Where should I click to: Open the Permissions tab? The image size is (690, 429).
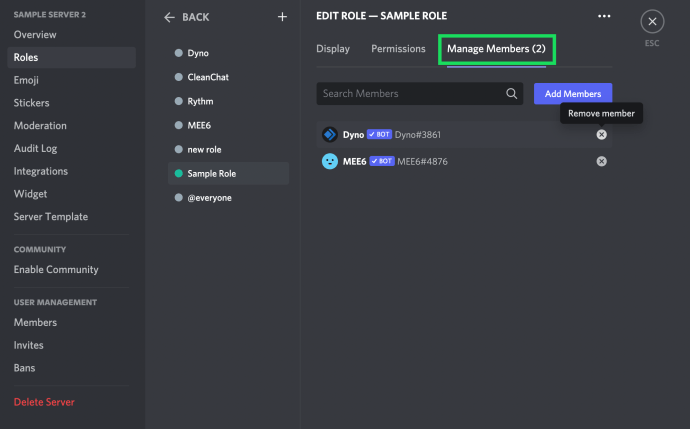pos(398,49)
